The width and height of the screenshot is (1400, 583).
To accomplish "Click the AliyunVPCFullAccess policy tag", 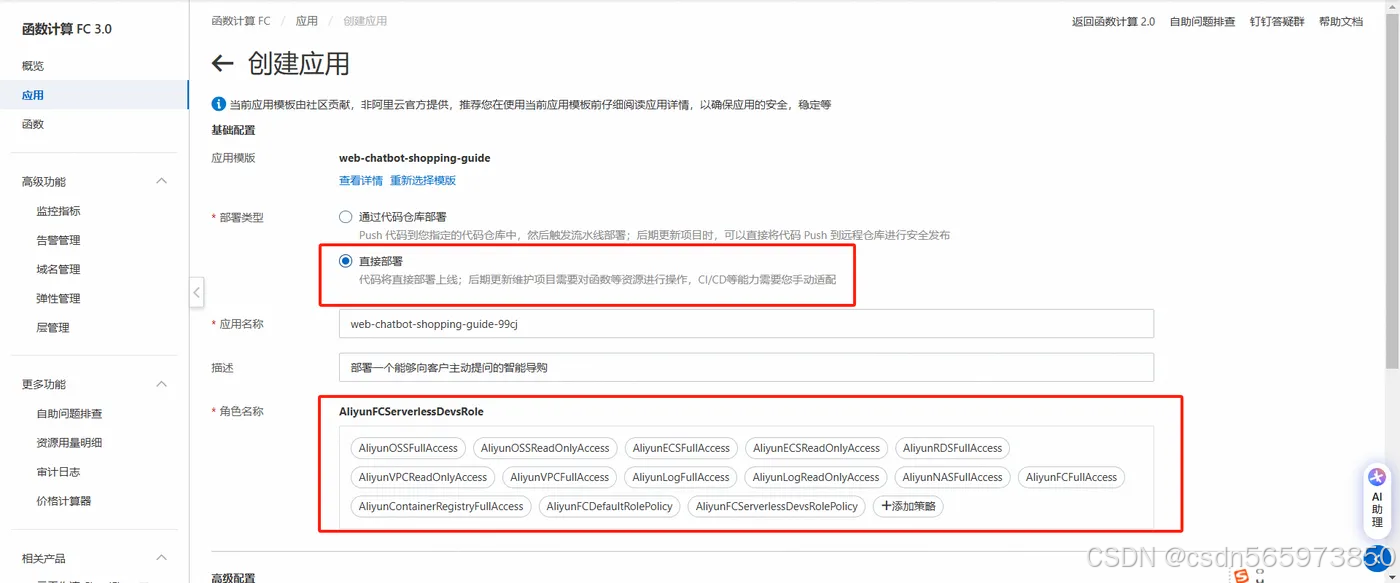I will pos(560,477).
